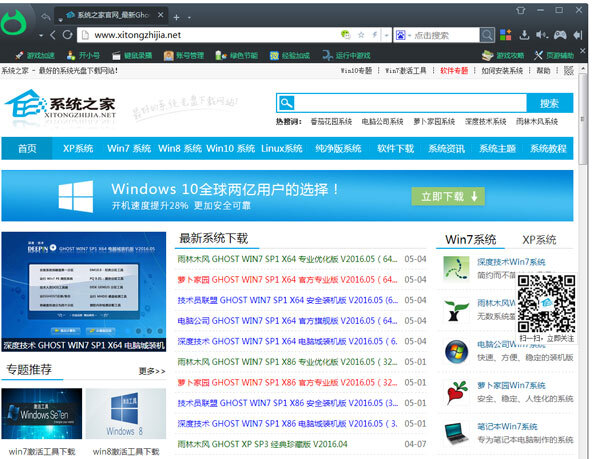Open the colorful apps grid icon
Image resolution: width=592 pixels, height=459 pixels.
pyautogui.click(x=506, y=35)
